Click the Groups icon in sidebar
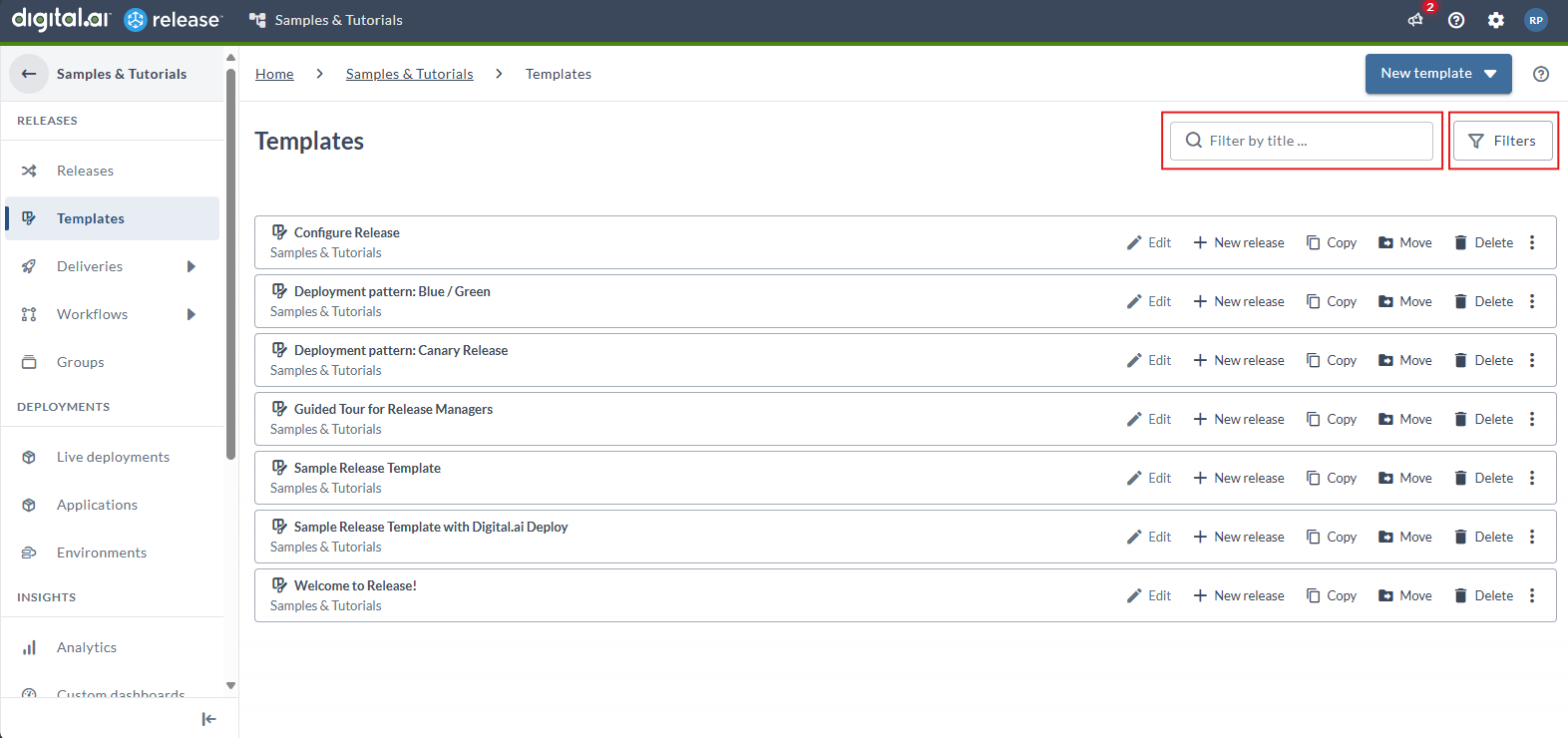The width and height of the screenshot is (1568, 738). click(x=29, y=362)
